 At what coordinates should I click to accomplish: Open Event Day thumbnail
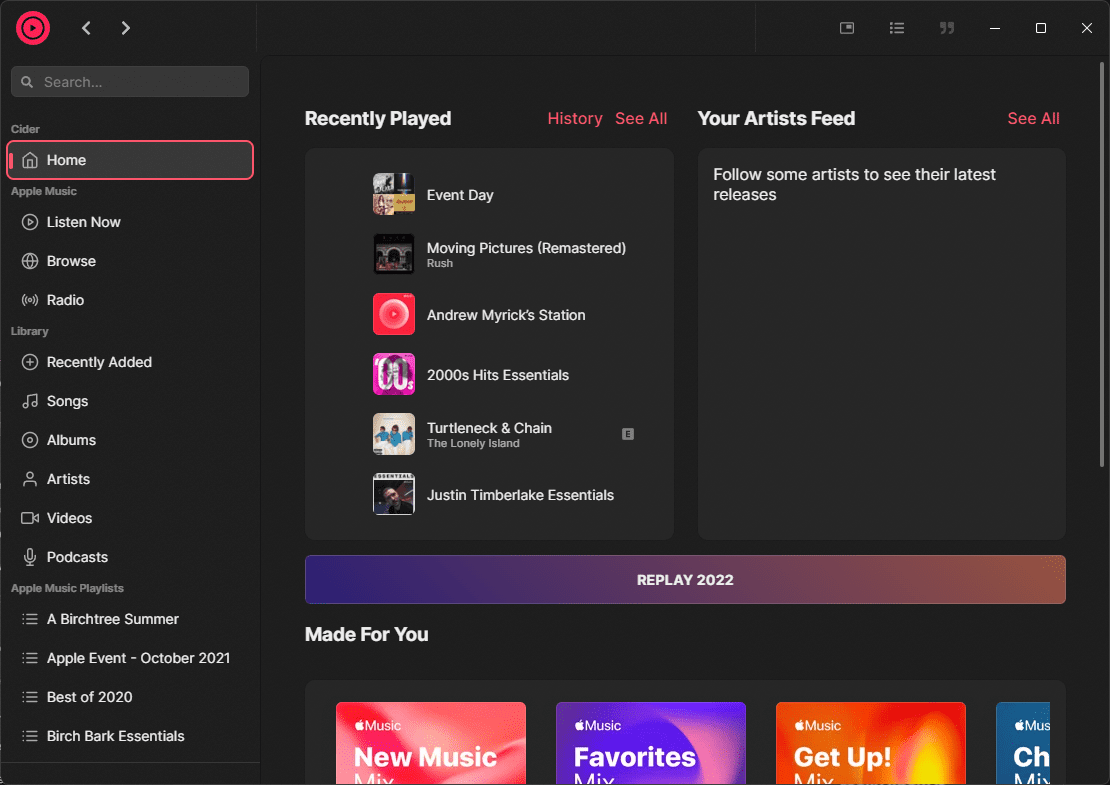point(394,194)
